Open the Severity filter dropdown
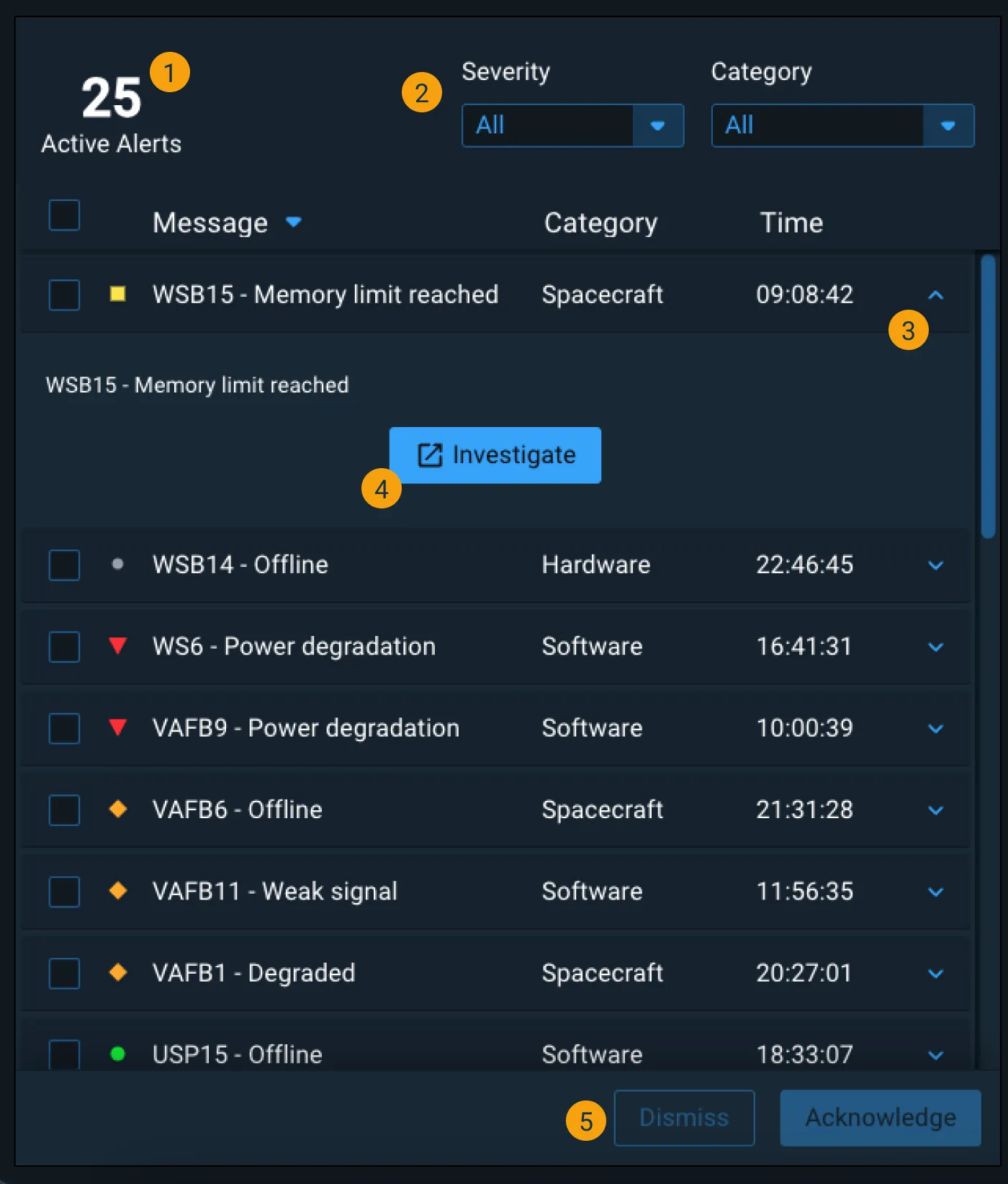This screenshot has height=1184, width=1008. [x=572, y=125]
